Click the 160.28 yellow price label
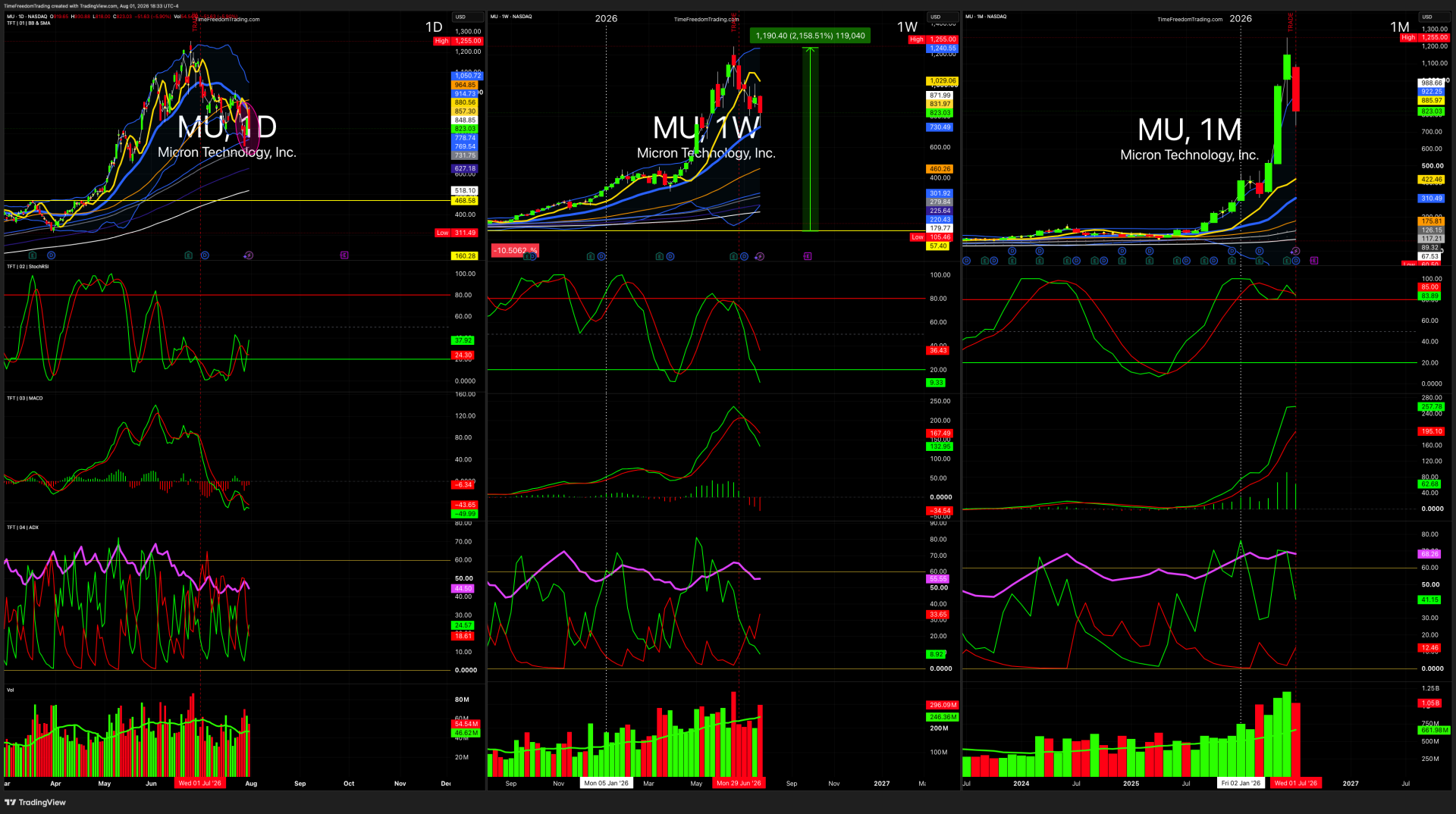The image size is (1456, 814). point(465,256)
